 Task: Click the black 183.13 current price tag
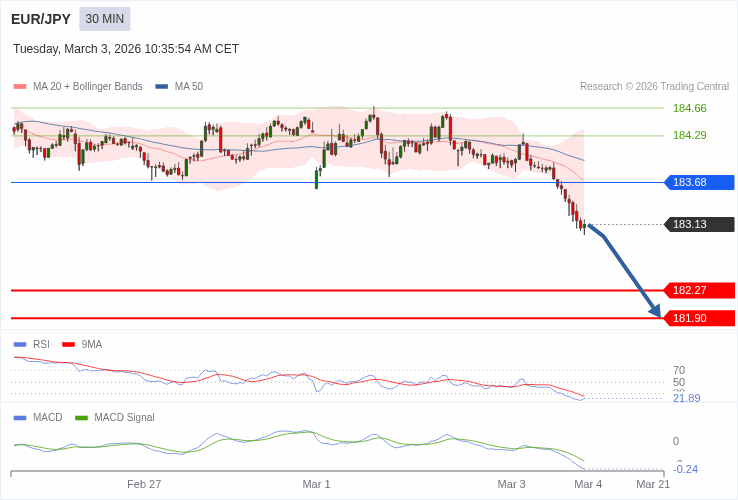699,225
